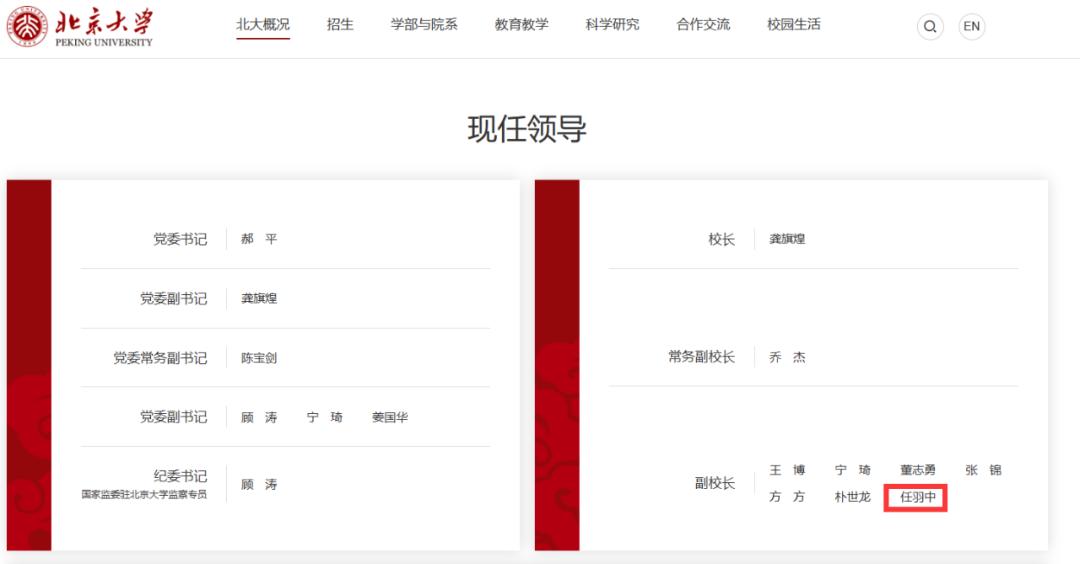Select 姜国华 in 党委副书记 row

point(390,417)
